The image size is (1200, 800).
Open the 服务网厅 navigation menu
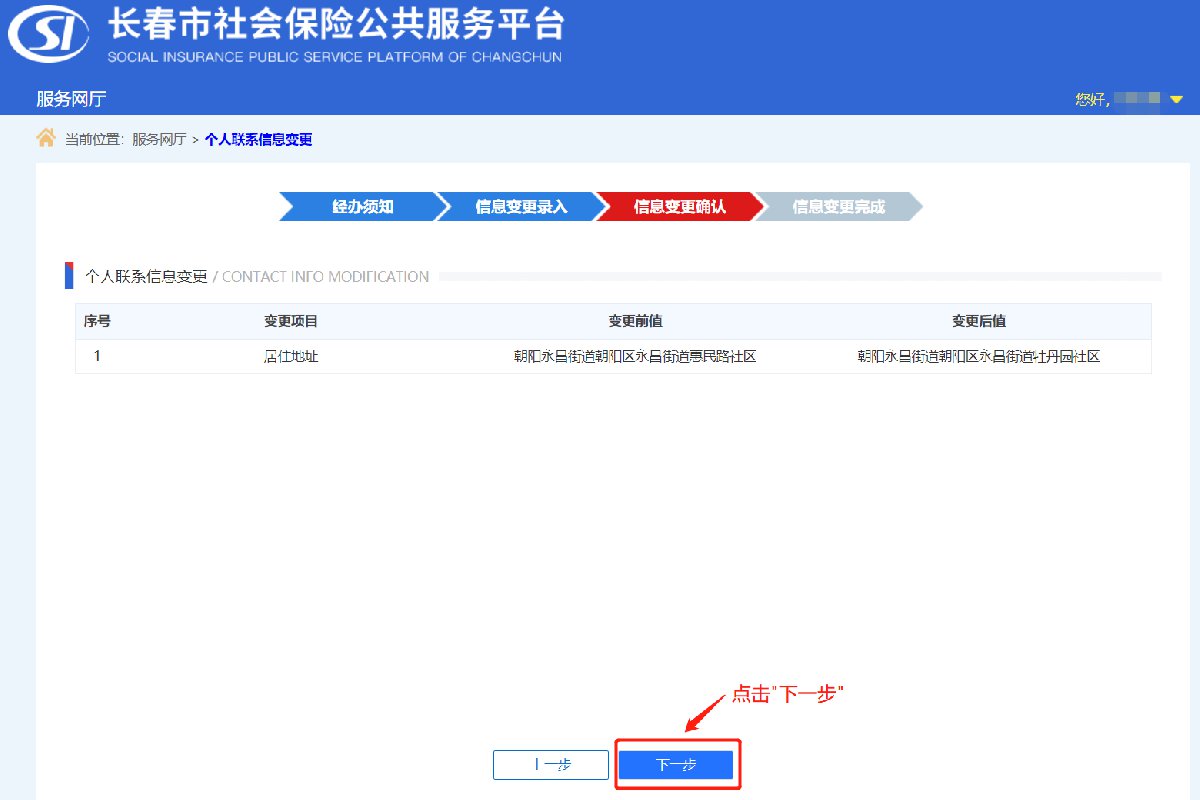point(71,99)
